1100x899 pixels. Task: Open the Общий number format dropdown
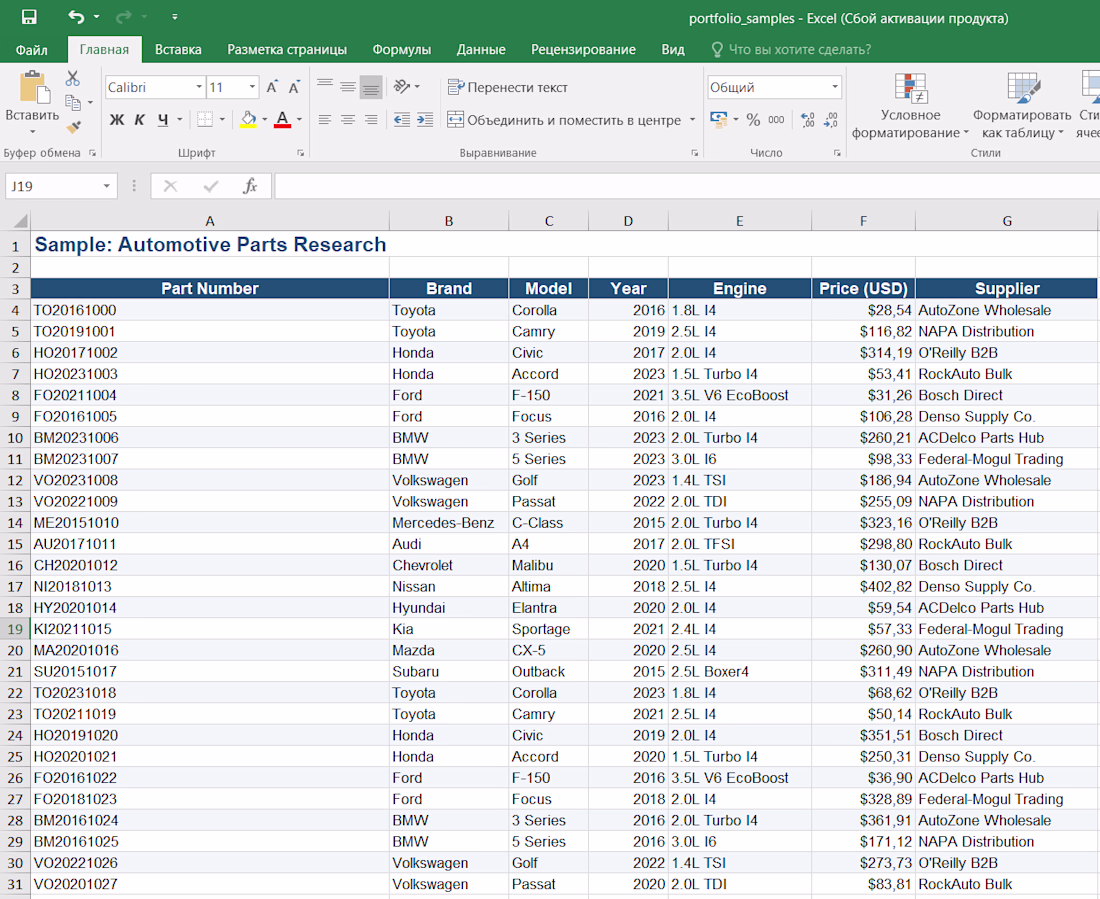click(835, 87)
